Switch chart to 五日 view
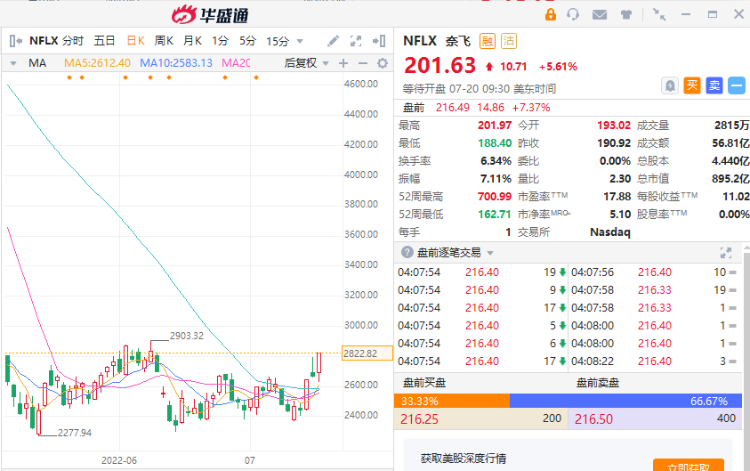Image resolution: width=750 pixels, height=471 pixels. pos(104,41)
